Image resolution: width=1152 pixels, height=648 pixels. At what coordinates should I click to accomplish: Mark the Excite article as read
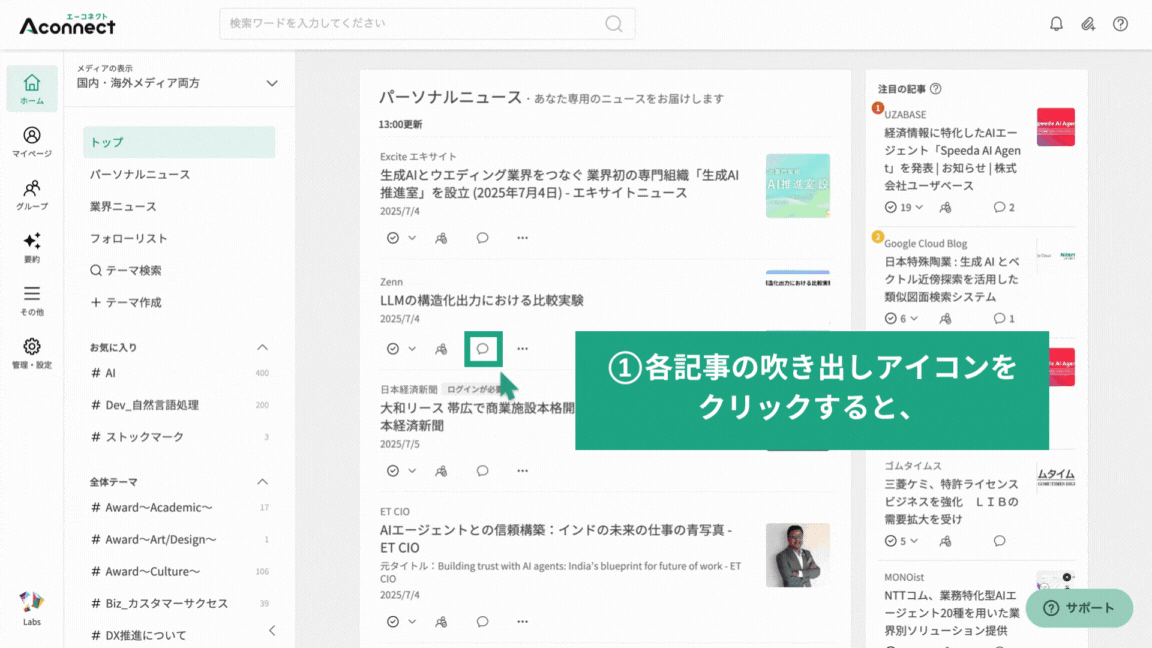click(x=393, y=237)
